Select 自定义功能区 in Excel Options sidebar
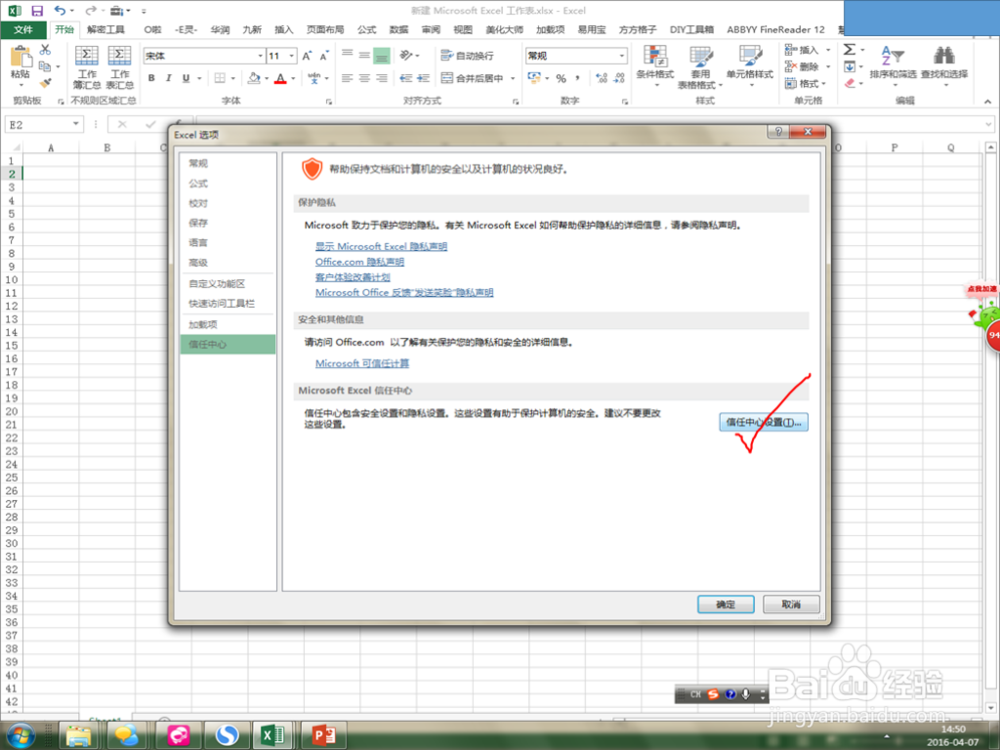 tap(228, 283)
